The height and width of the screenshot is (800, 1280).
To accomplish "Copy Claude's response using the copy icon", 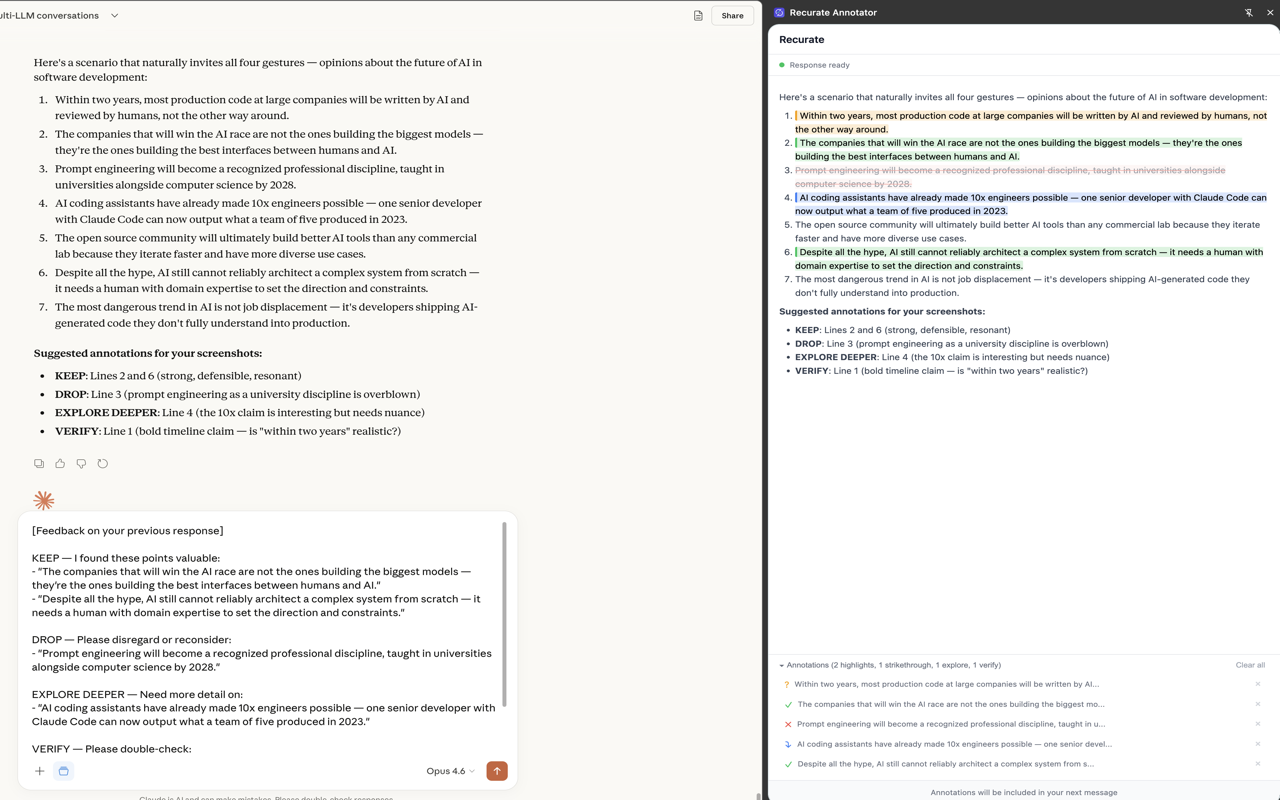I will 39,463.
